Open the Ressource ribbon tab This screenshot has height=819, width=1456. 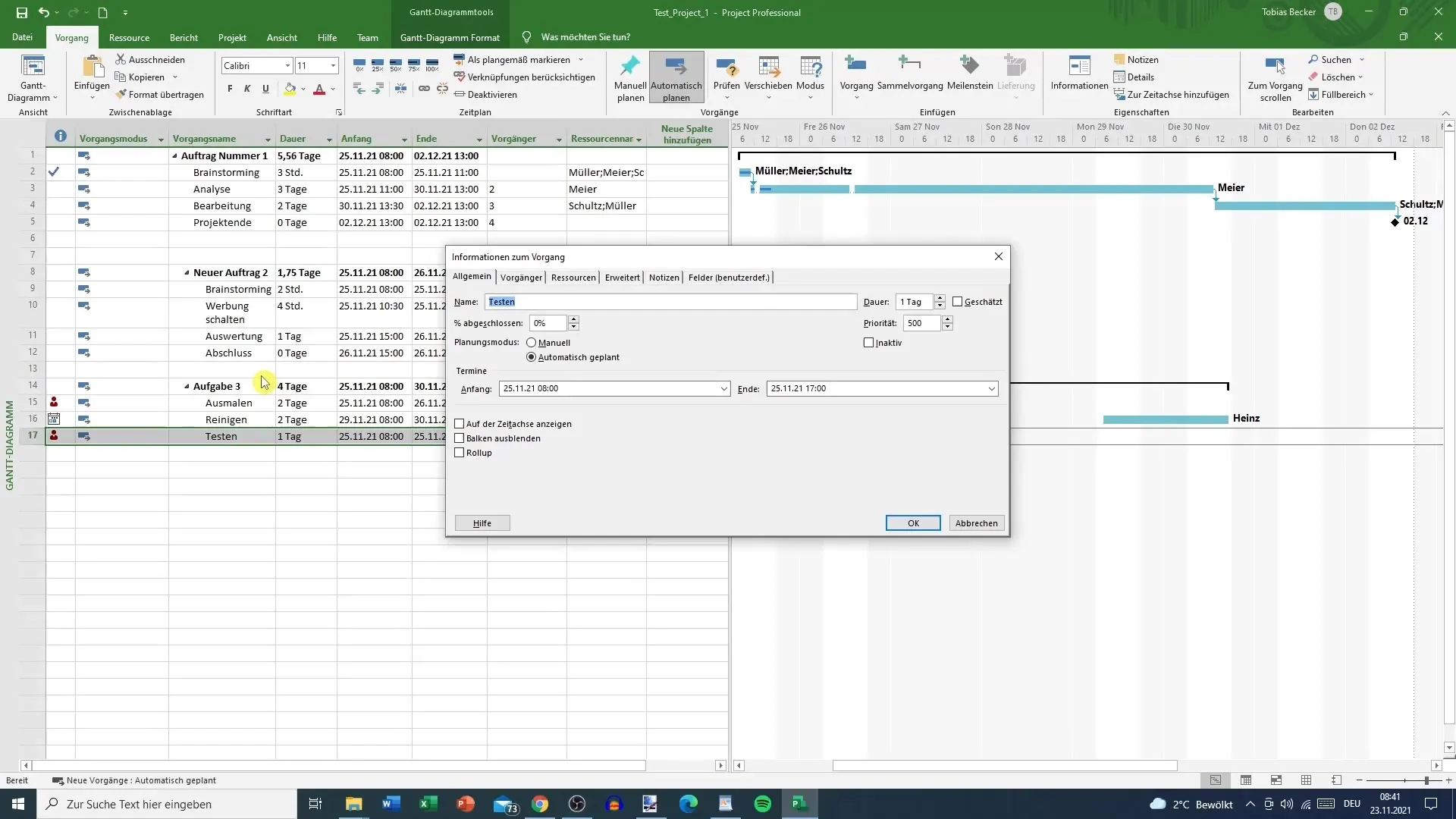click(x=129, y=37)
